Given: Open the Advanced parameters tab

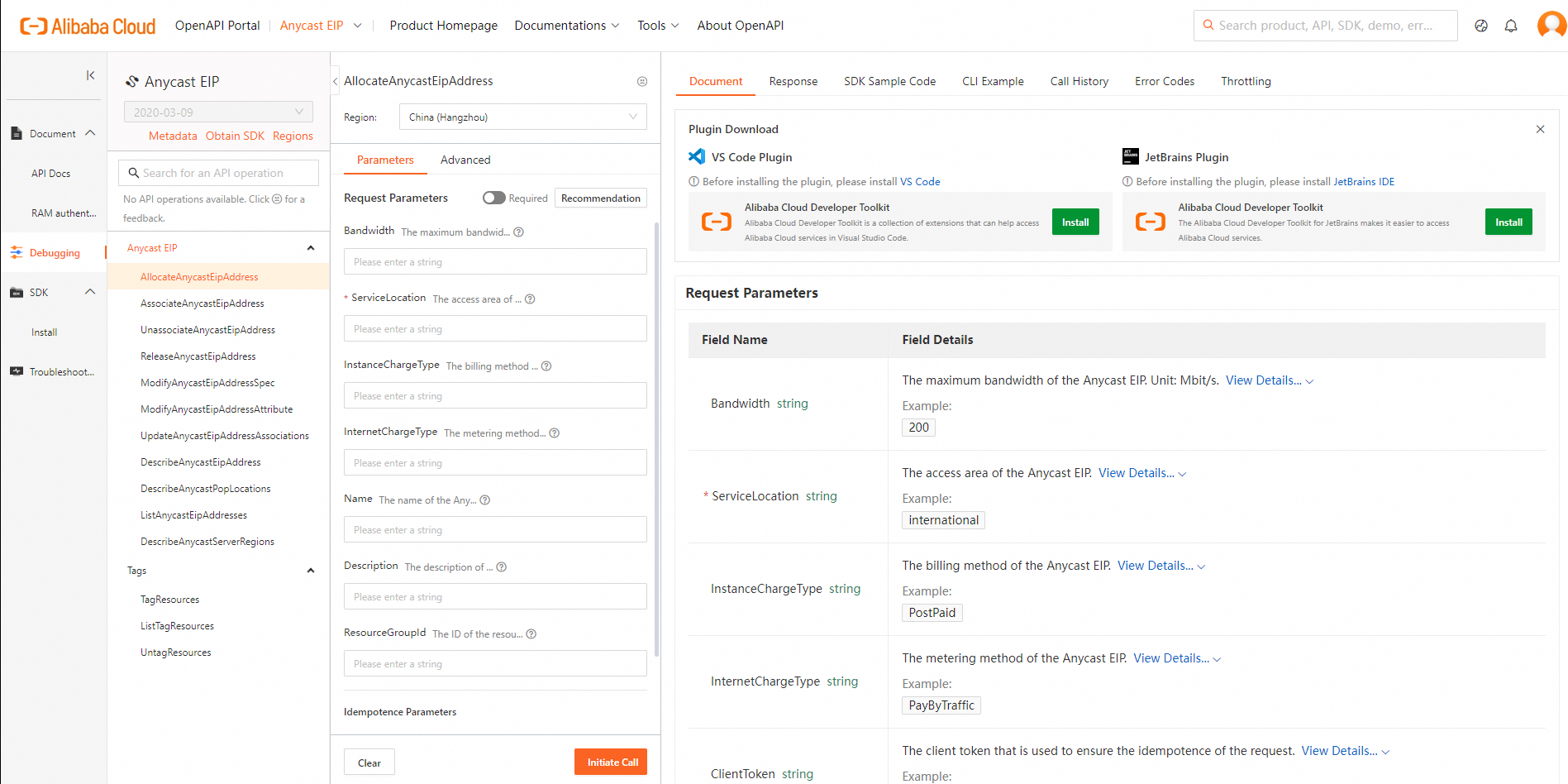Looking at the screenshot, I should click(465, 160).
